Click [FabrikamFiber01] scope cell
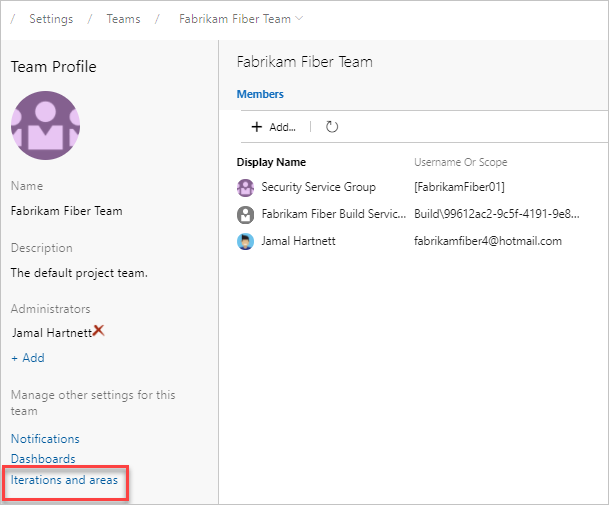The height and width of the screenshot is (505, 609). [x=459, y=187]
